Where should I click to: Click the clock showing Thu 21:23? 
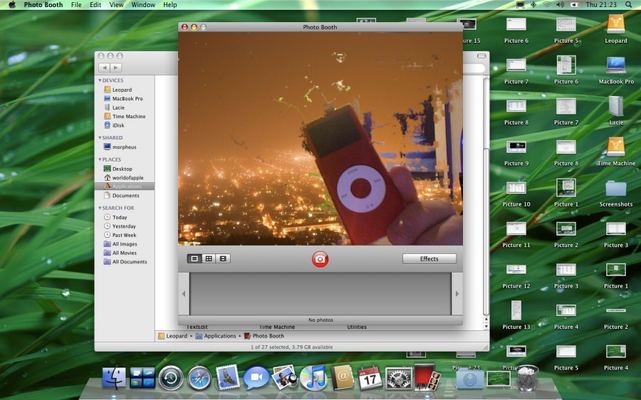click(x=601, y=5)
